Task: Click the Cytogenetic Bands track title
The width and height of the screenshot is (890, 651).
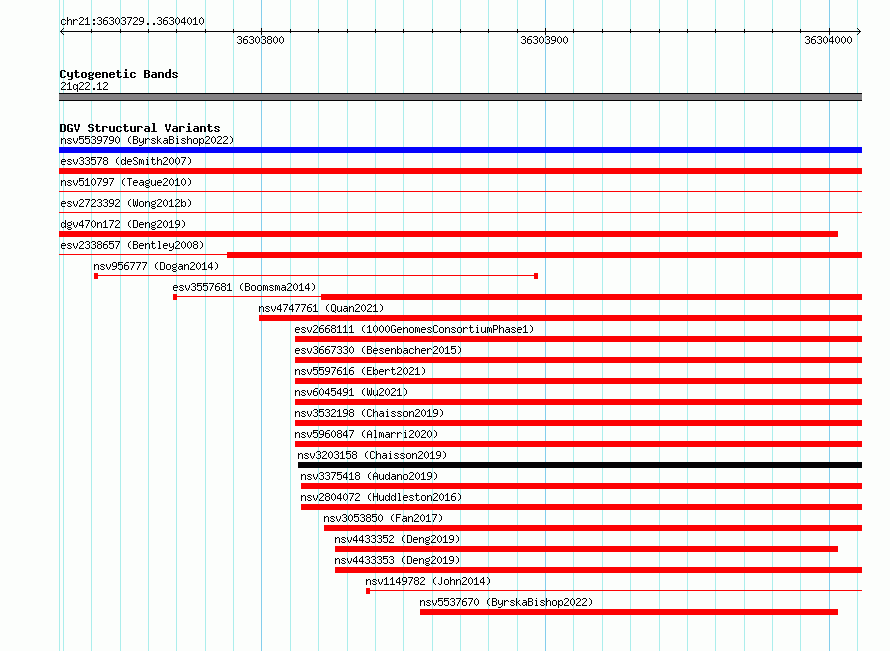Action: [x=119, y=74]
